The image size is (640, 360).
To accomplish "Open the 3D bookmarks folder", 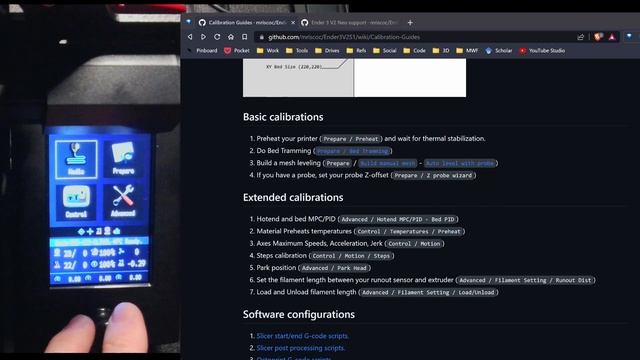I will tap(441, 51).
